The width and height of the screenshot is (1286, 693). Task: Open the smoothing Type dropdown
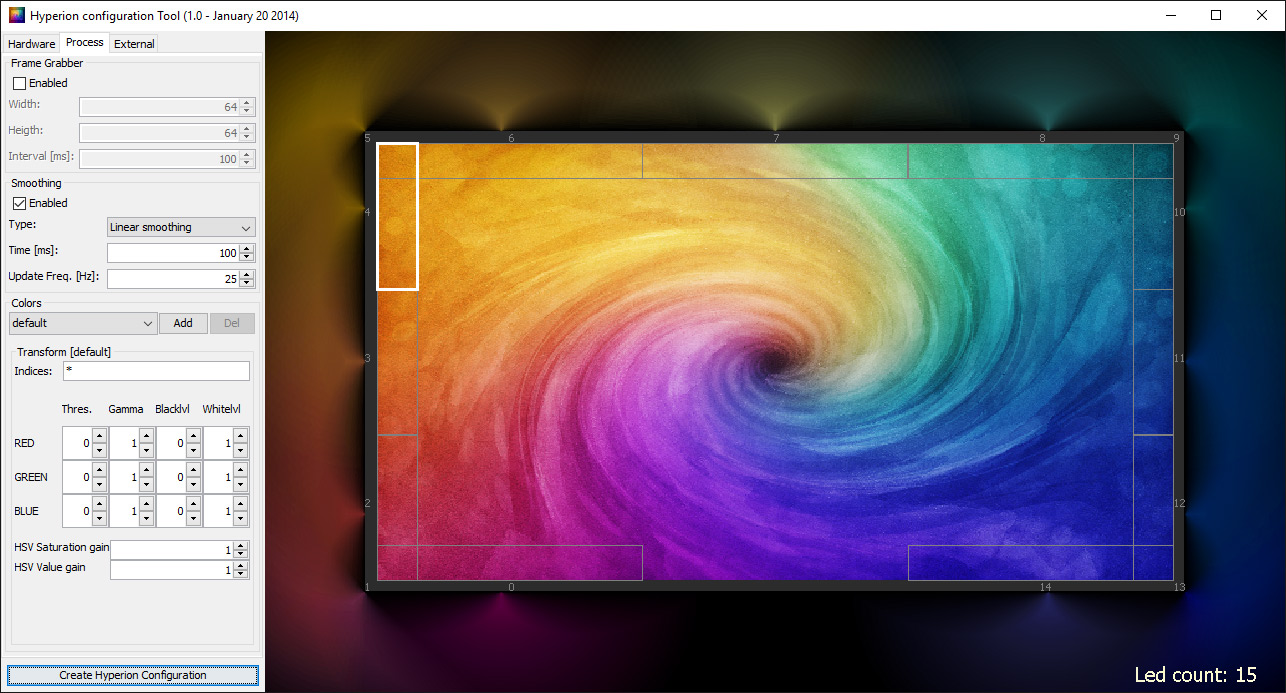[x=181, y=227]
